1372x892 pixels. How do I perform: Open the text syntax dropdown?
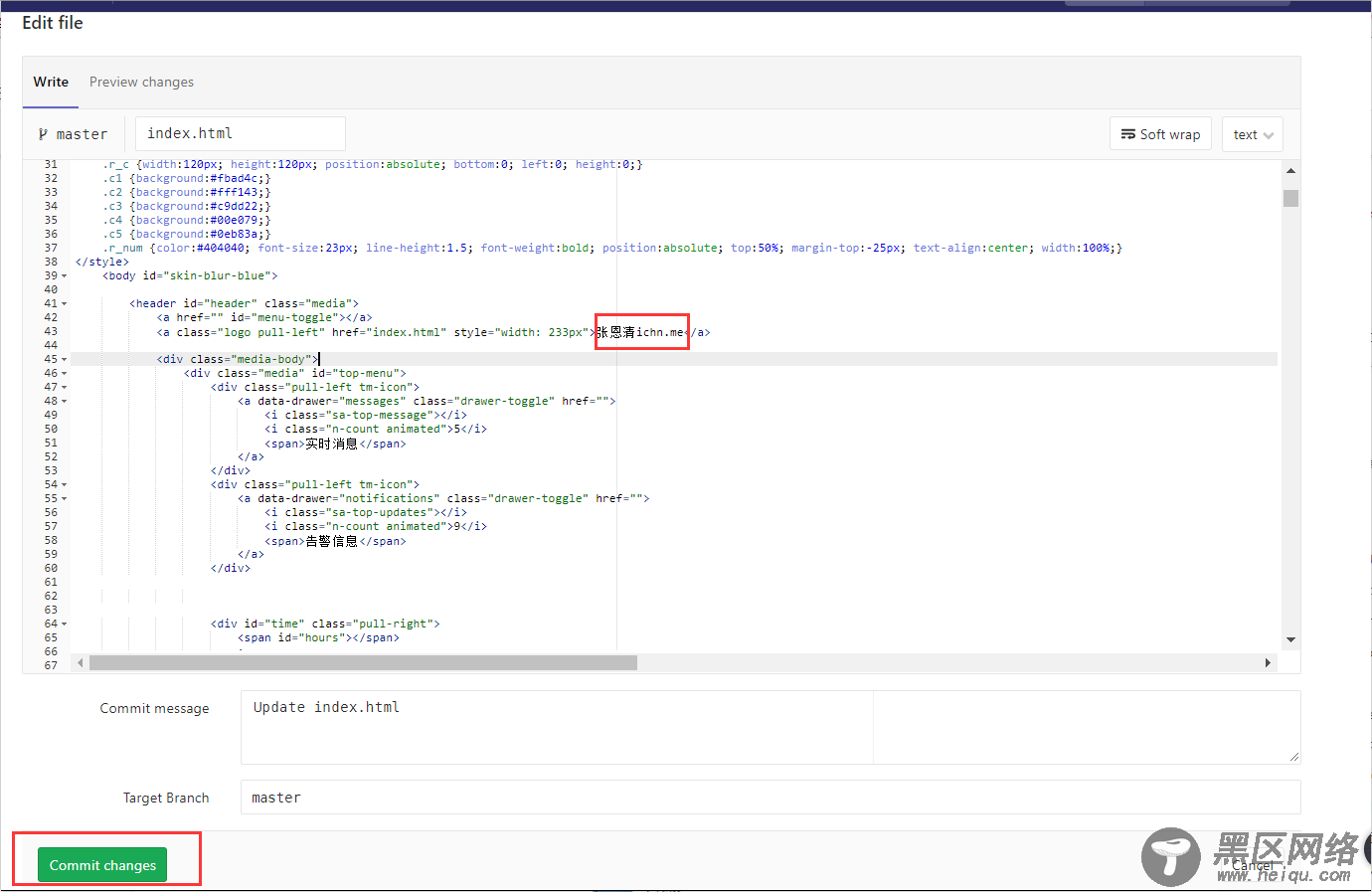pos(1252,134)
